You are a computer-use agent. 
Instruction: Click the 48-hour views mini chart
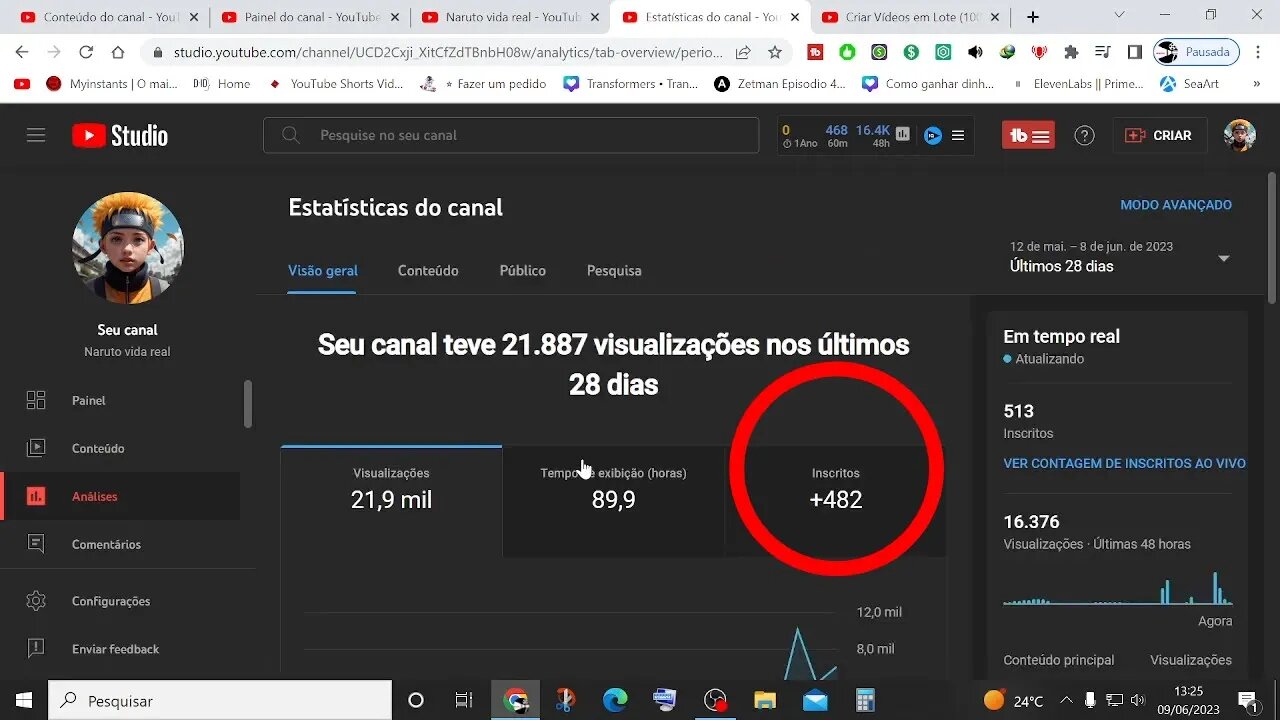(1118, 589)
